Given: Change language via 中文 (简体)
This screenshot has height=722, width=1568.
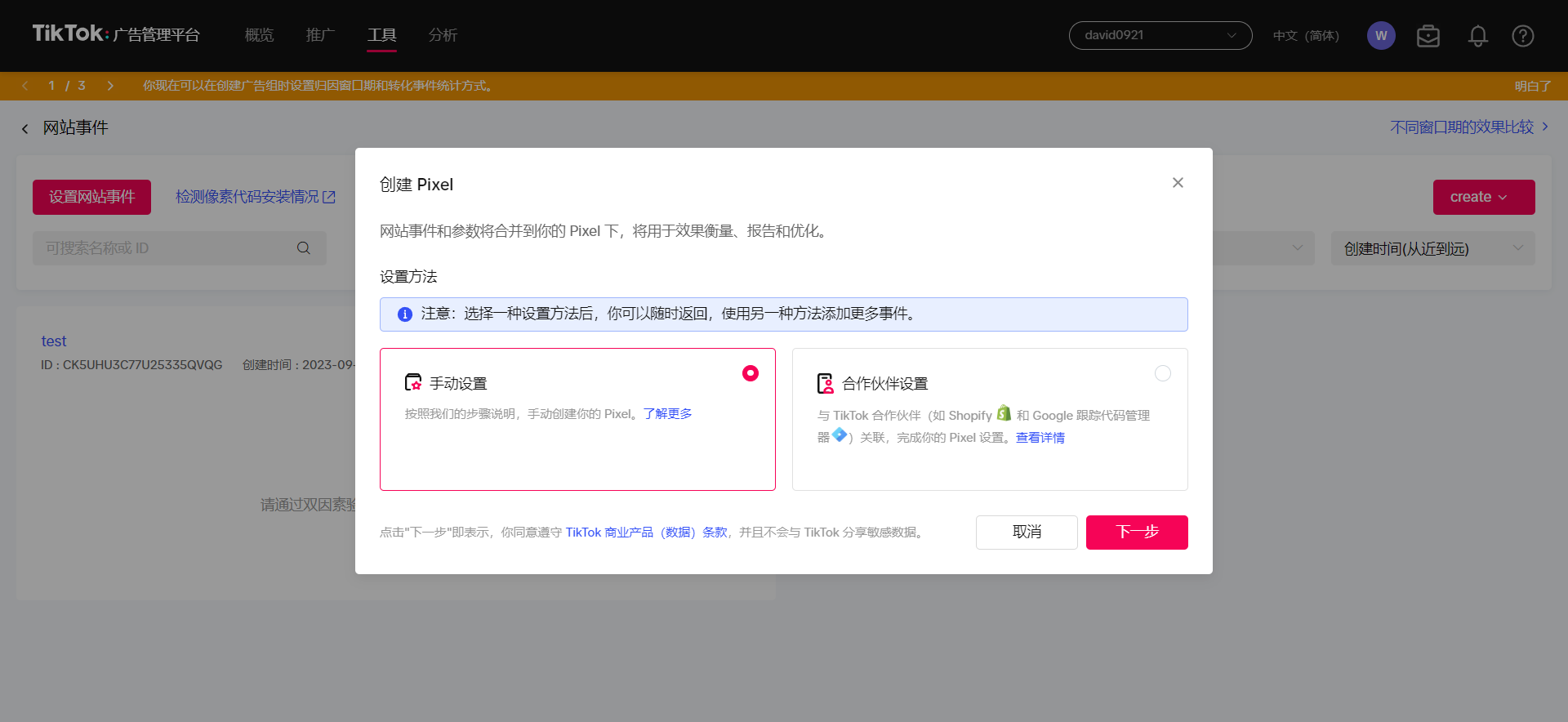Looking at the screenshot, I should tap(1306, 36).
